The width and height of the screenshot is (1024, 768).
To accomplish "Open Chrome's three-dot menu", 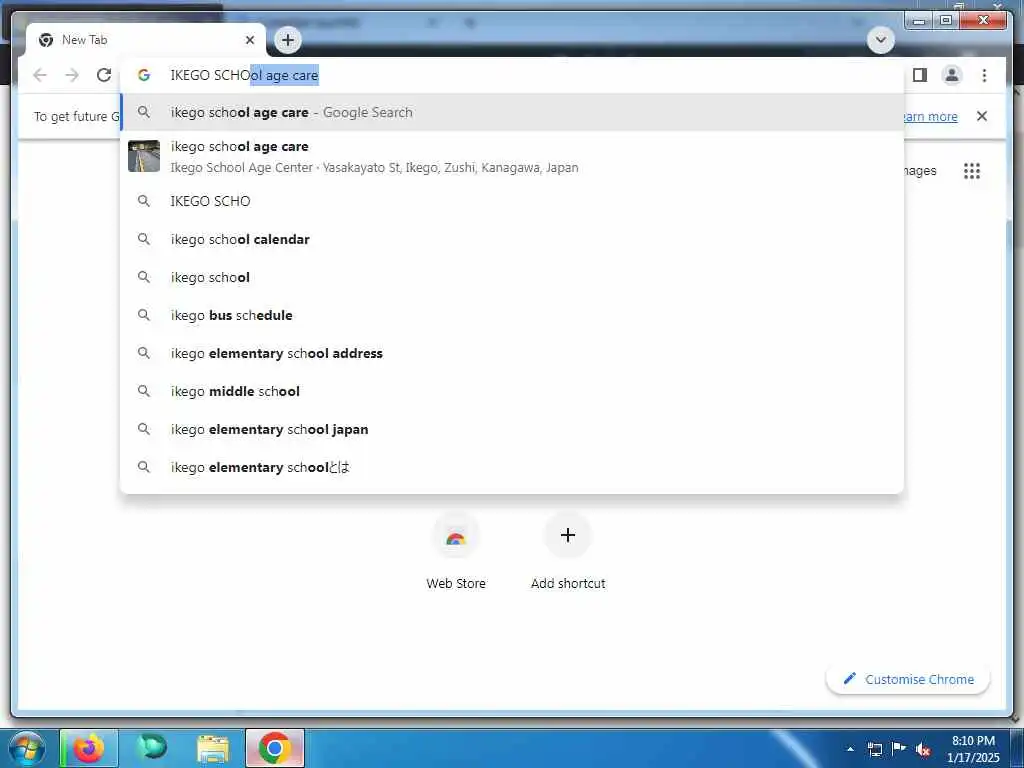I will 984,75.
